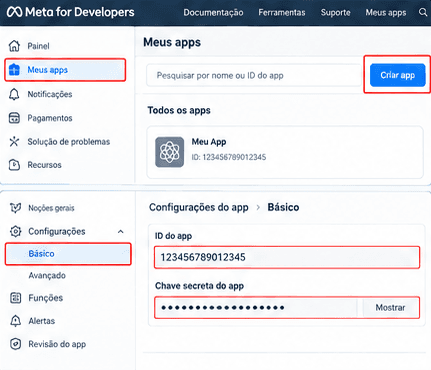Click the Mostrar button for secret key
Image resolution: width=431 pixels, height=370 pixels.
pos(390,307)
